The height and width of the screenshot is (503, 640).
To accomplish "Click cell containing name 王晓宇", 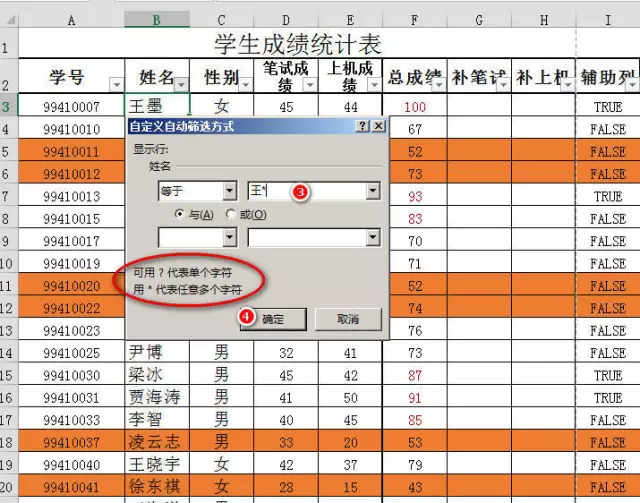I will click(157, 464).
